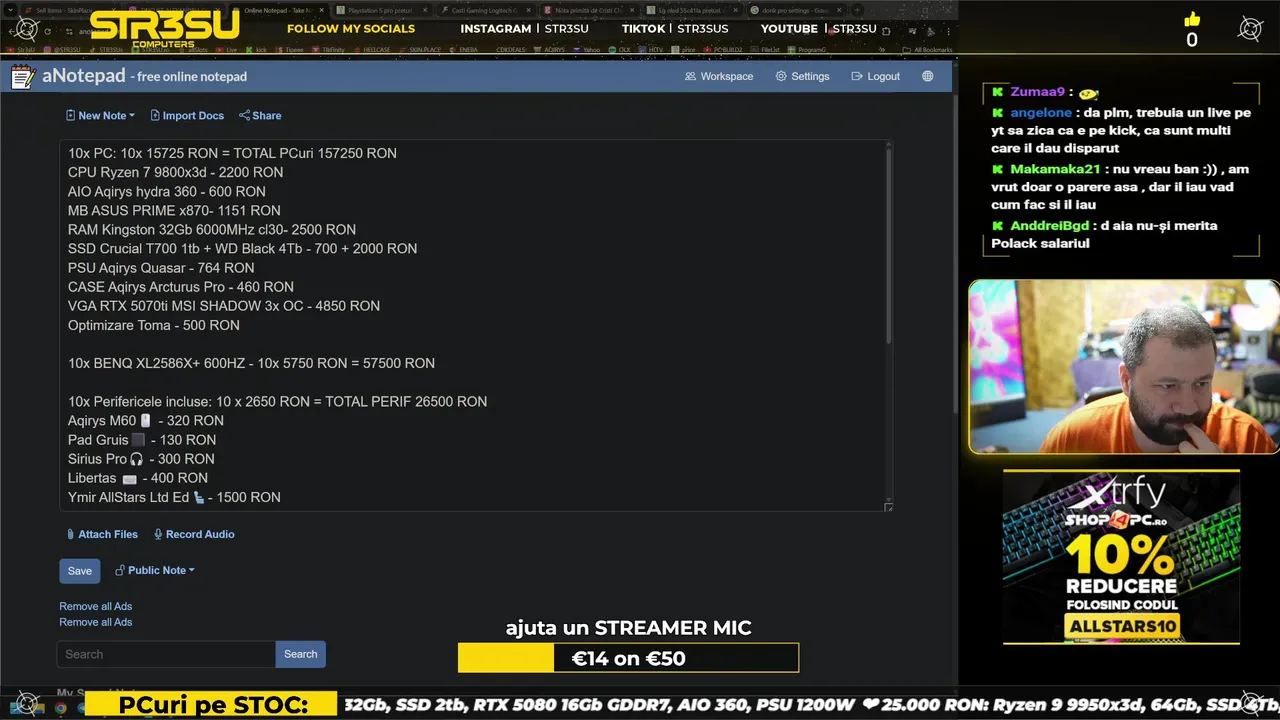The image size is (1280, 720).
Task: Click the text area resize handle
Action: pyautogui.click(x=888, y=507)
